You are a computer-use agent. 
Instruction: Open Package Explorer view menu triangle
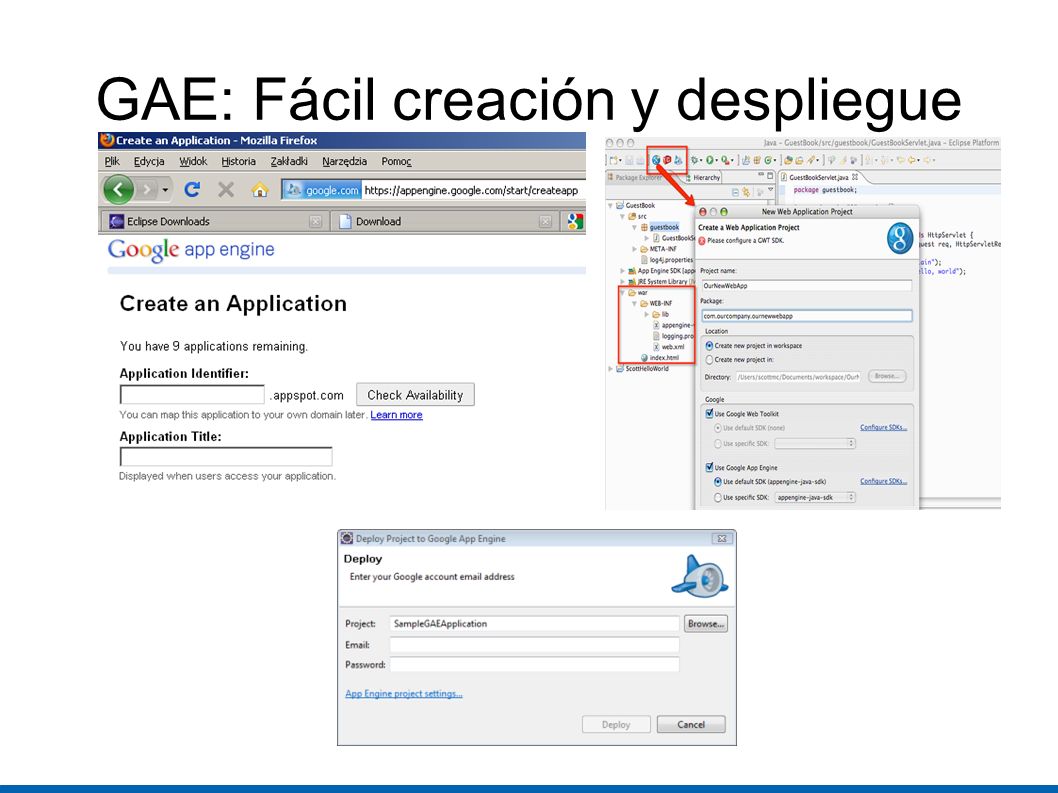[x=771, y=190]
